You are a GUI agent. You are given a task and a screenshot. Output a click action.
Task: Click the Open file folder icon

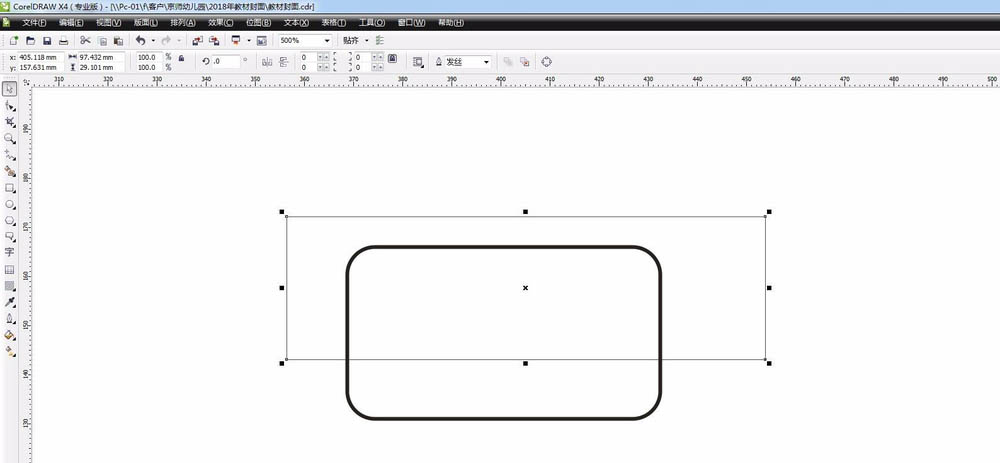tap(30, 40)
